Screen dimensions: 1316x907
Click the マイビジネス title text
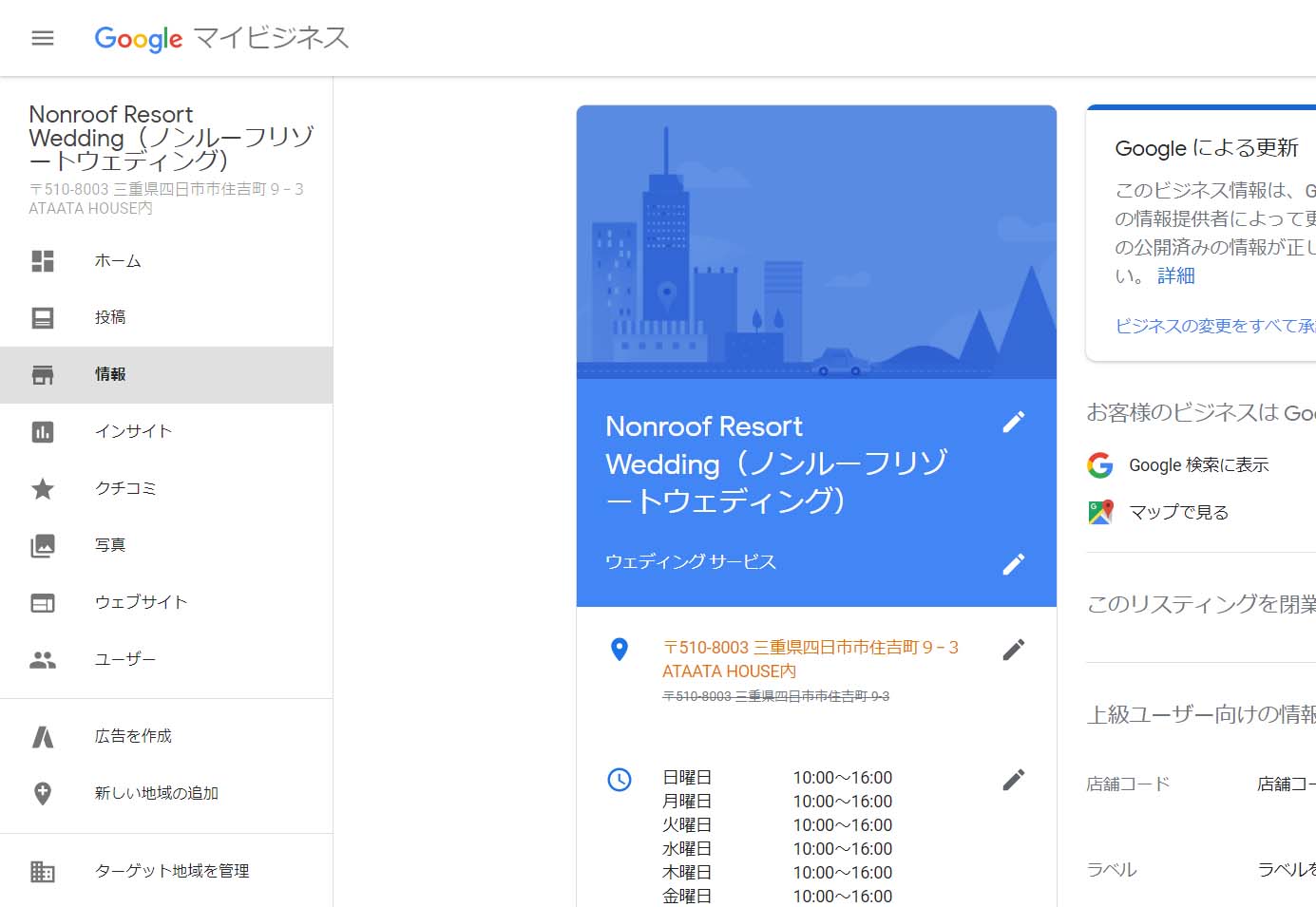(x=272, y=38)
